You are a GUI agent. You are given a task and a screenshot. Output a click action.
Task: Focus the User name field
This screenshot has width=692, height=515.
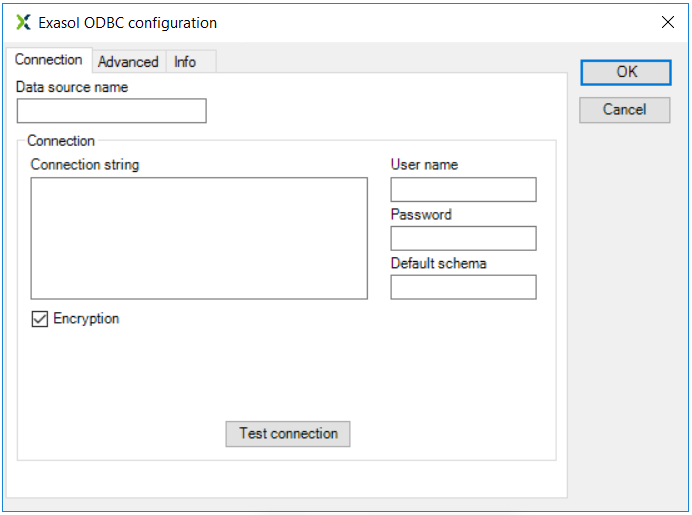[x=463, y=190]
